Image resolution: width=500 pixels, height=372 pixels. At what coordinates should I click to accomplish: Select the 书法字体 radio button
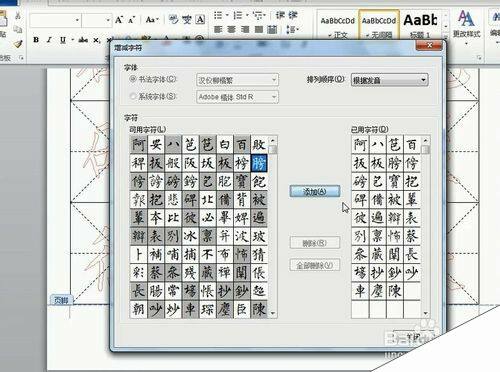(133, 79)
